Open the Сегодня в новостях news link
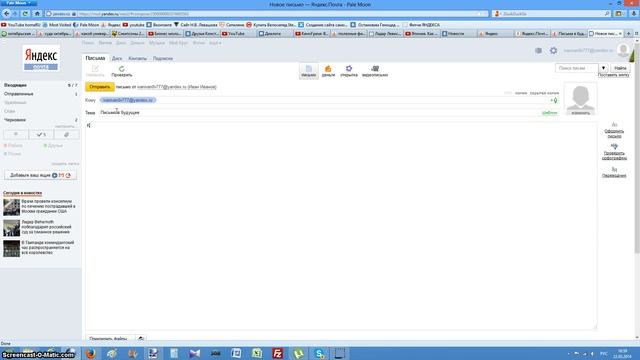640x360 pixels. coord(22,193)
